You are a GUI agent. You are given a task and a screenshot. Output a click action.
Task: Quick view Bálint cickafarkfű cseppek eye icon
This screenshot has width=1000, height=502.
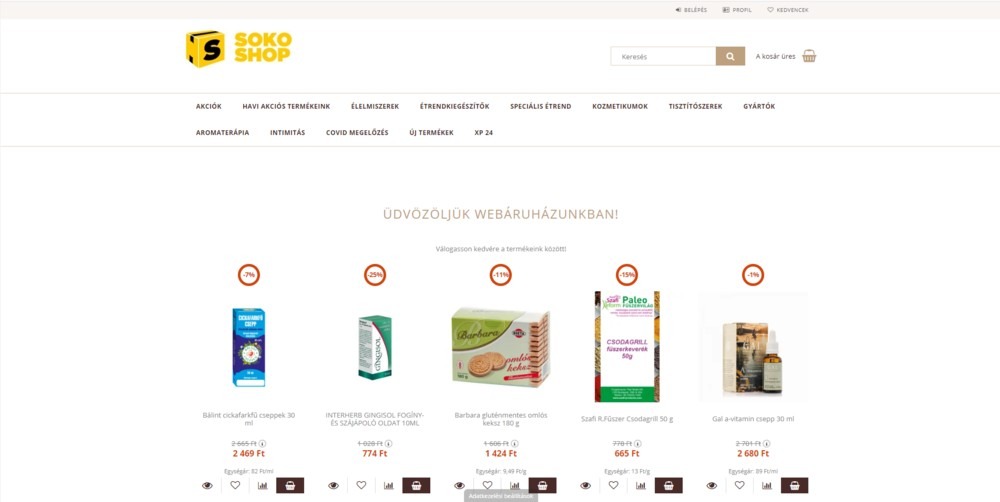[x=207, y=485]
